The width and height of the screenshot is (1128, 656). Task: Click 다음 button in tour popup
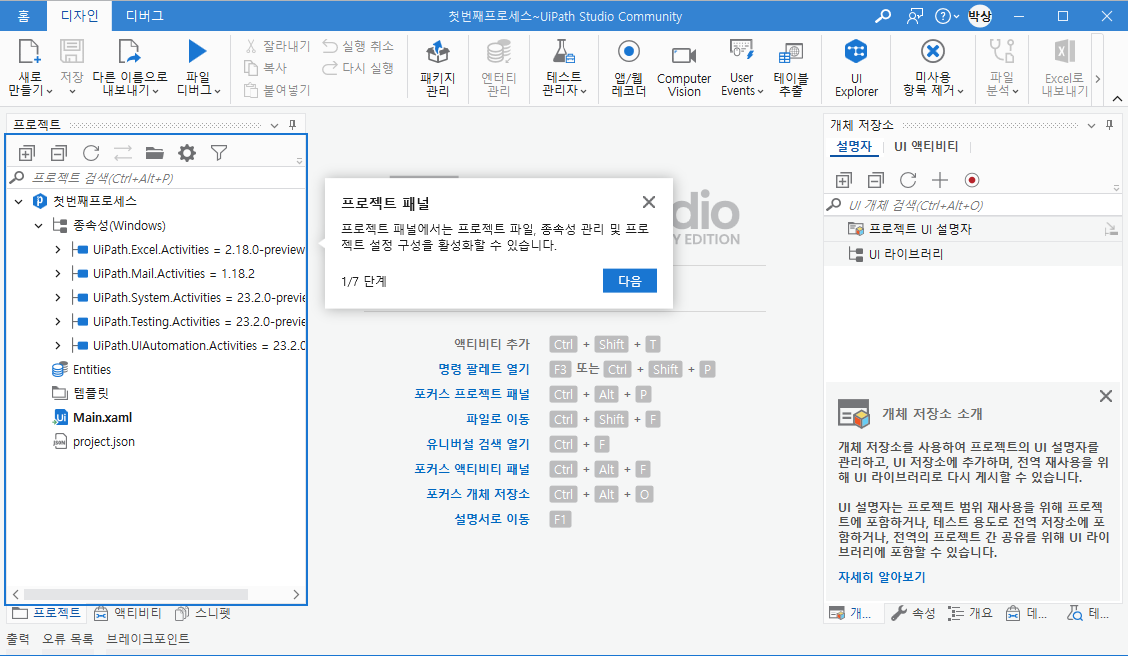pyautogui.click(x=629, y=281)
